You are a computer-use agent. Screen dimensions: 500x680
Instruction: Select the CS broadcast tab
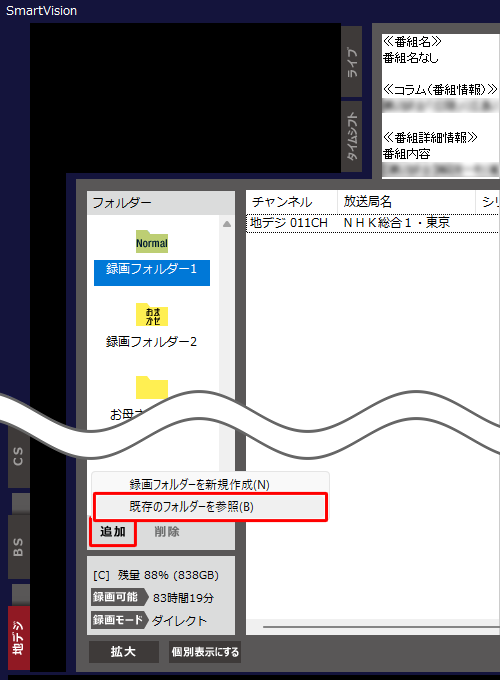click(19, 457)
